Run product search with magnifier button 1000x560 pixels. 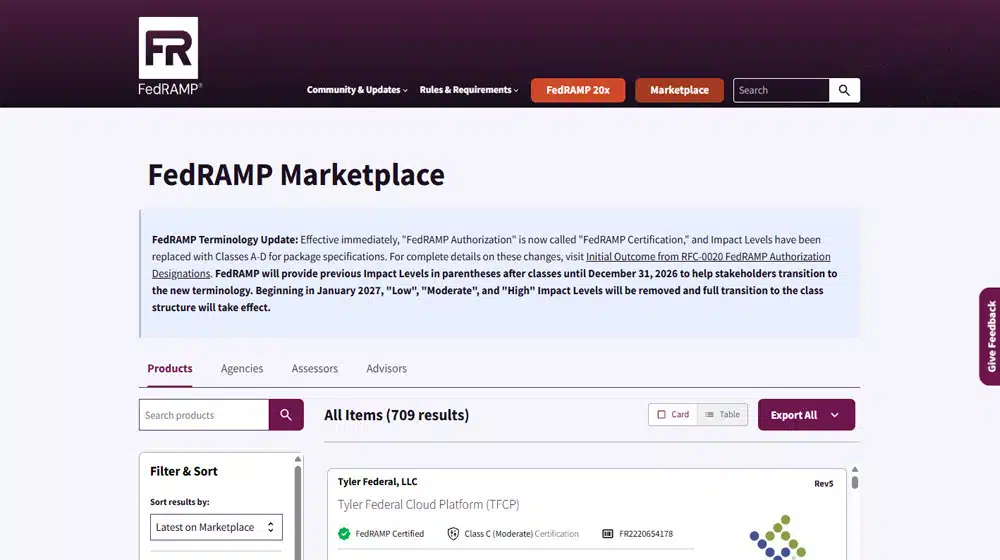[286, 415]
